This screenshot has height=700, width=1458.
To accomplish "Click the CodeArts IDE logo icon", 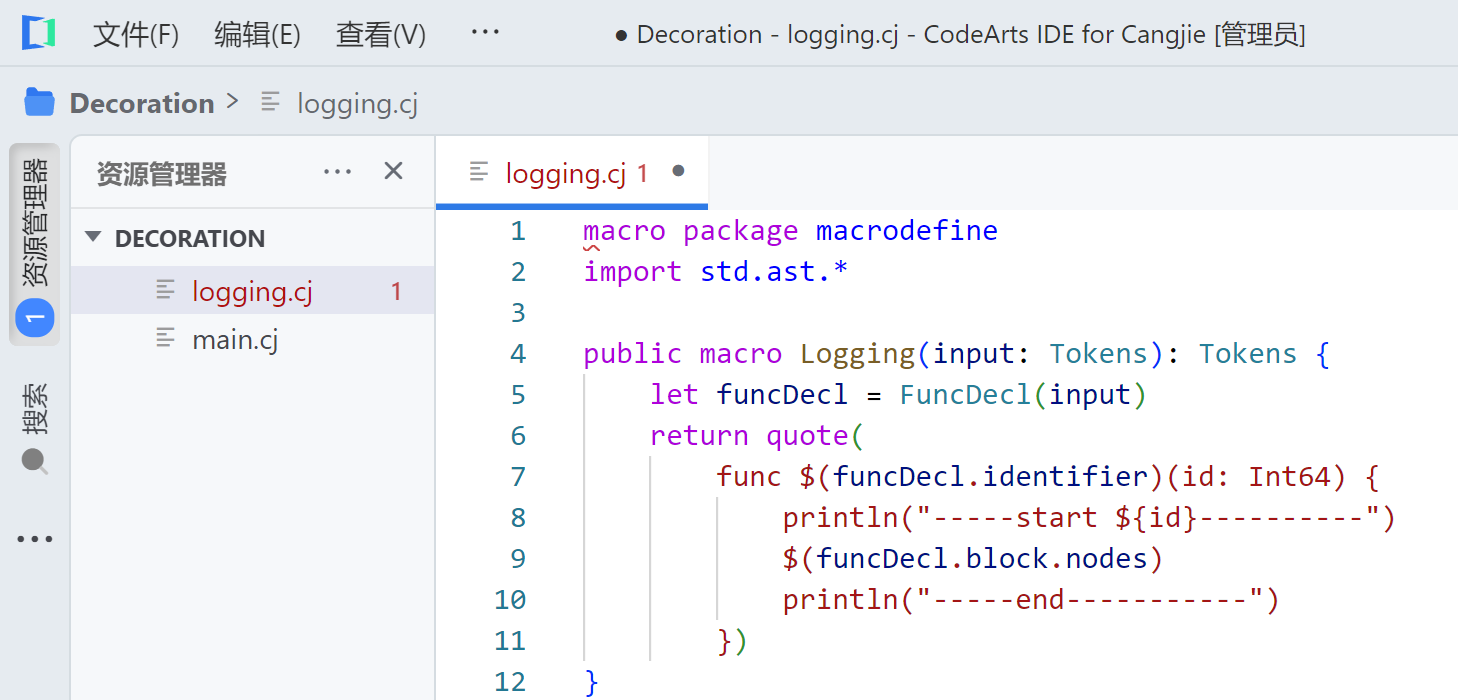I will click(38, 34).
